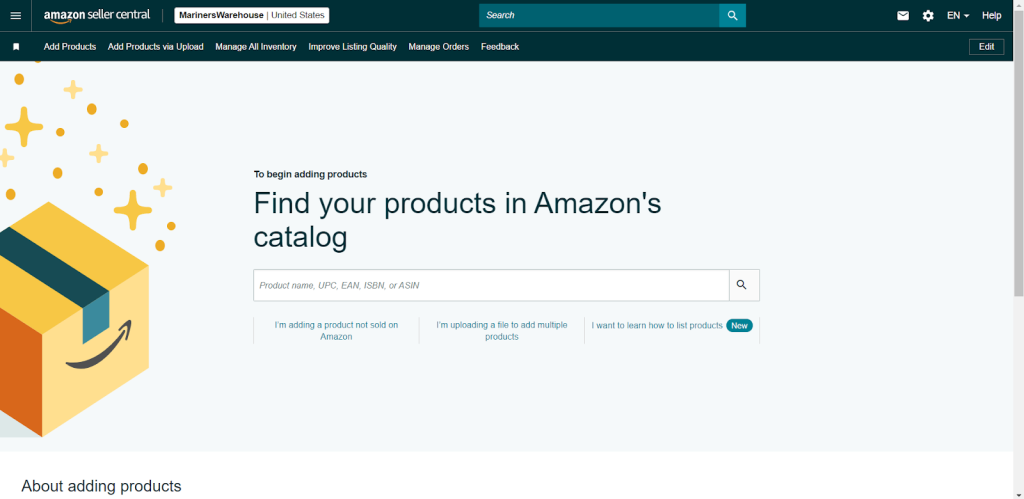1024x499 pixels.
Task: Click "I want to learn how to list products"
Action: click(657, 325)
